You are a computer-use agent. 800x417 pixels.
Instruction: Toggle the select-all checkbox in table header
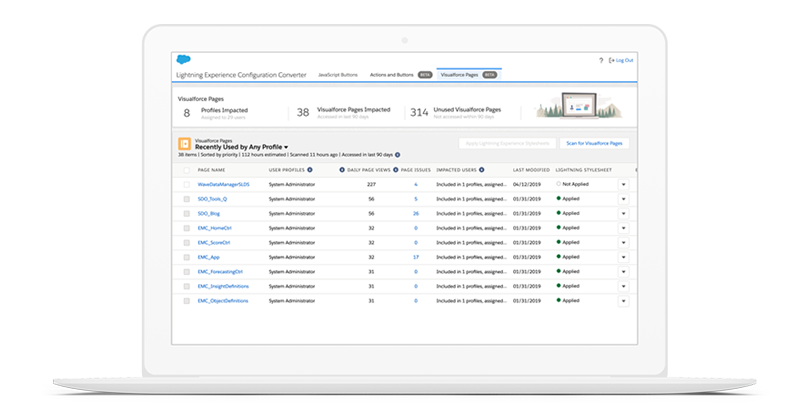click(x=186, y=170)
